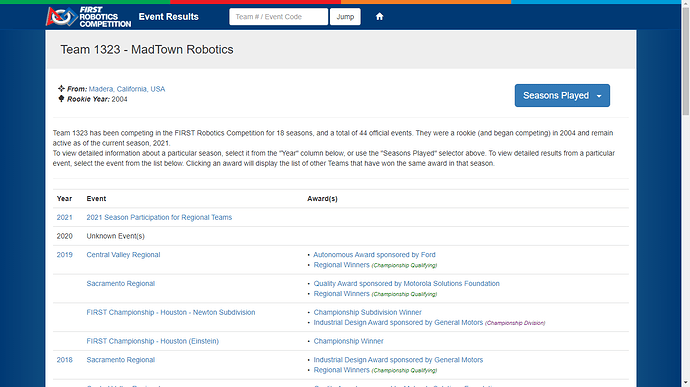Focus the Team # / Event Code field
The height and width of the screenshot is (387, 690).
point(278,17)
